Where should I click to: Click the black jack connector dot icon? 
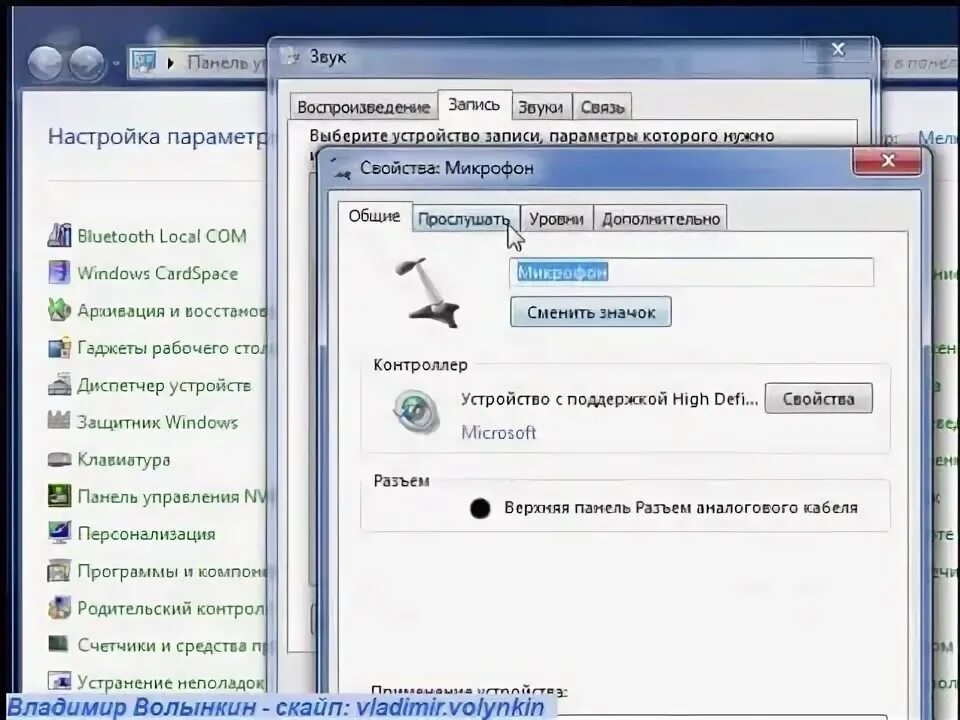pos(480,508)
